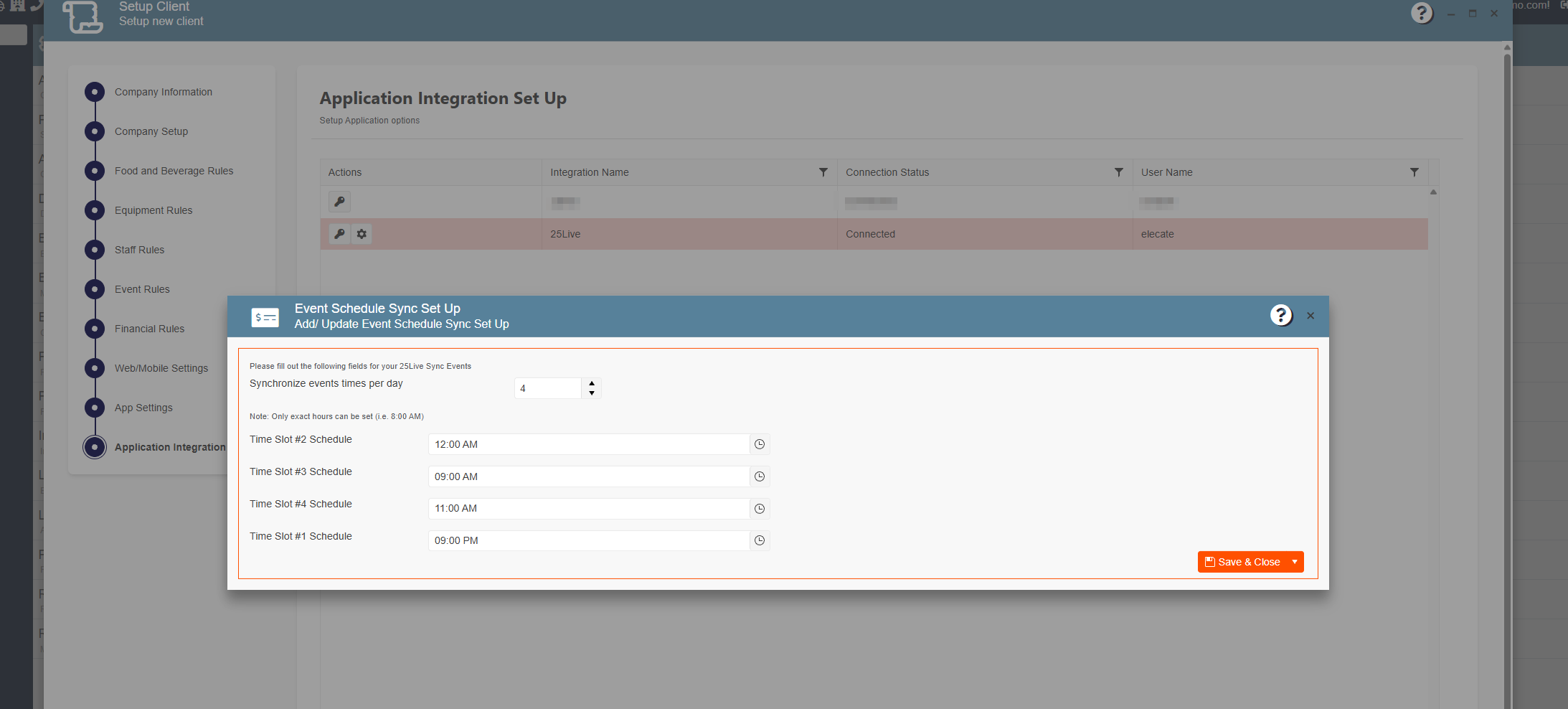Open gear settings for 25Live integration
The width and height of the screenshot is (1568, 709).
point(362,234)
